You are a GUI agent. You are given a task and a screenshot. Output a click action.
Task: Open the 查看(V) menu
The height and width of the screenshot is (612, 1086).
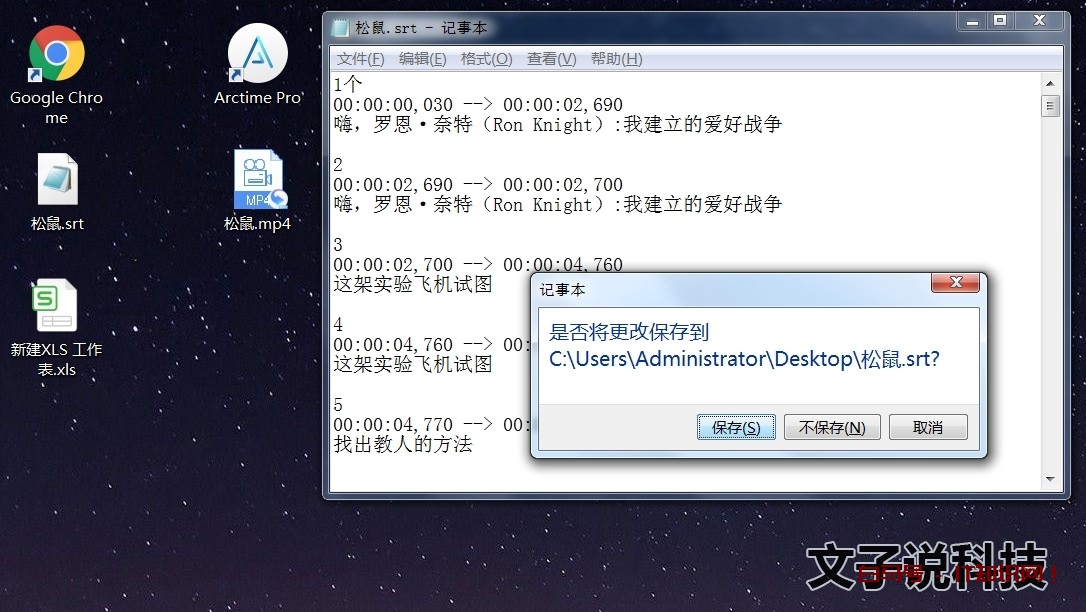click(x=551, y=59)
